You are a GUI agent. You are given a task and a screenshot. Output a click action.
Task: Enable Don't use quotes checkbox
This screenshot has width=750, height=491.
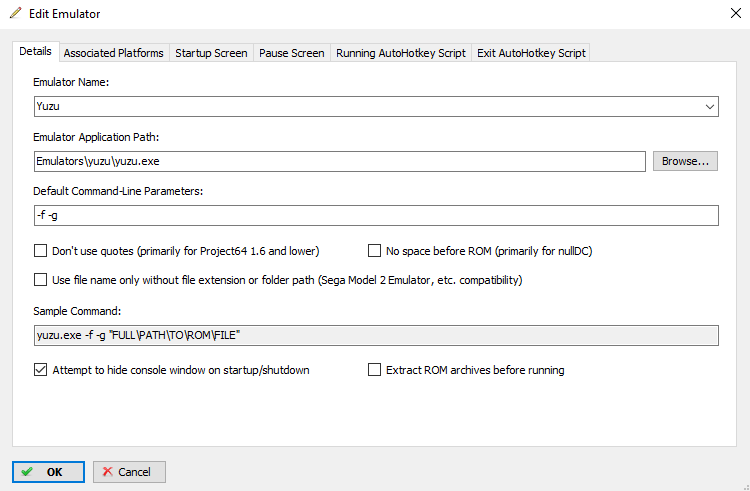click(x=41, y=251)
